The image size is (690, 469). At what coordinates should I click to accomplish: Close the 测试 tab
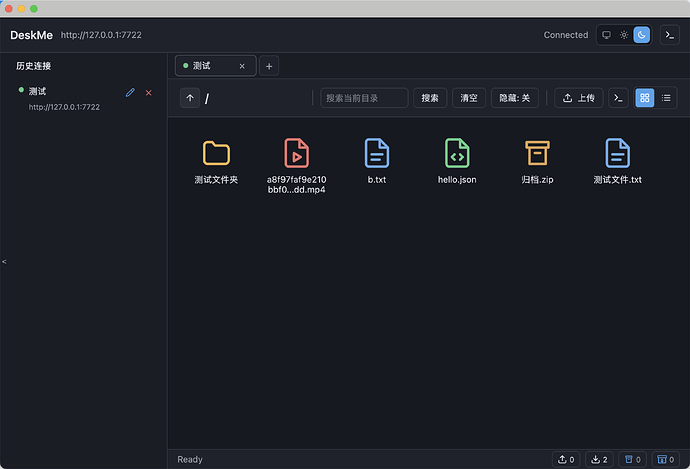[242, 66]
